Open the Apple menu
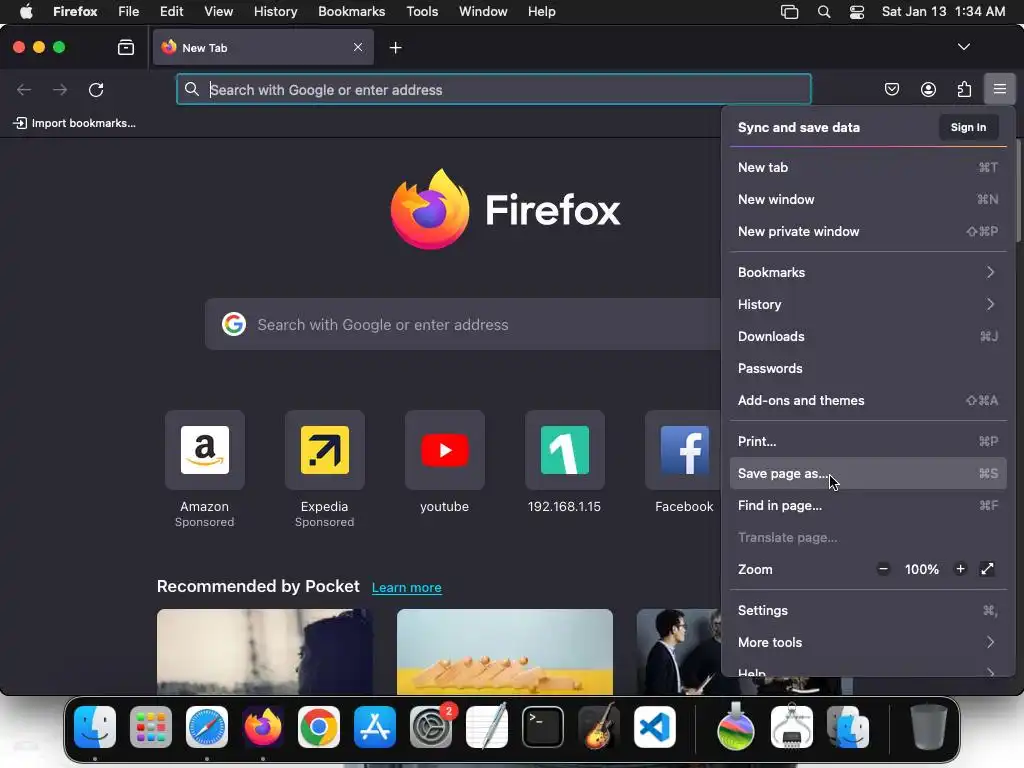The height and width of the screenshot is (768, 1024). [26, 11]
